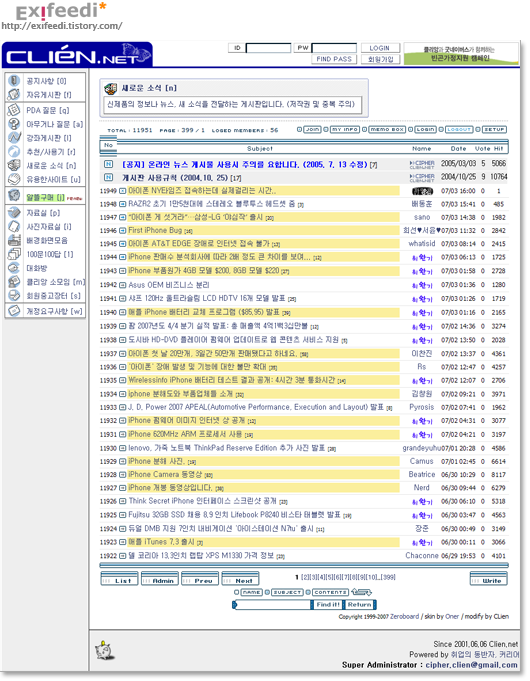Click author name 'Pyrosis' in row 11933
Viewport: 530px width, 681px height.
(421, 407)
